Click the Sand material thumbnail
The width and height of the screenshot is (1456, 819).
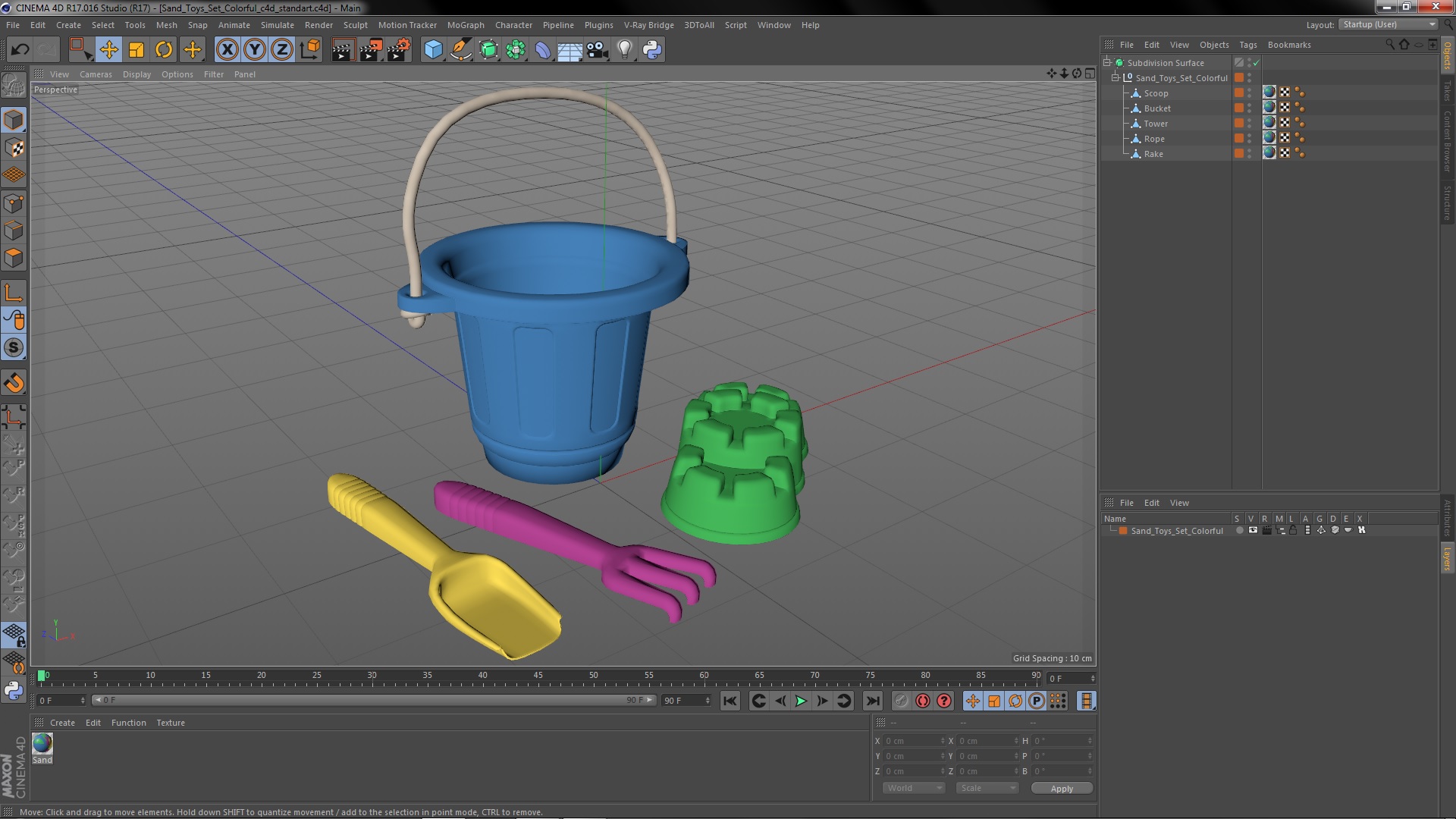pyautogui.click(x=42, y=744)
